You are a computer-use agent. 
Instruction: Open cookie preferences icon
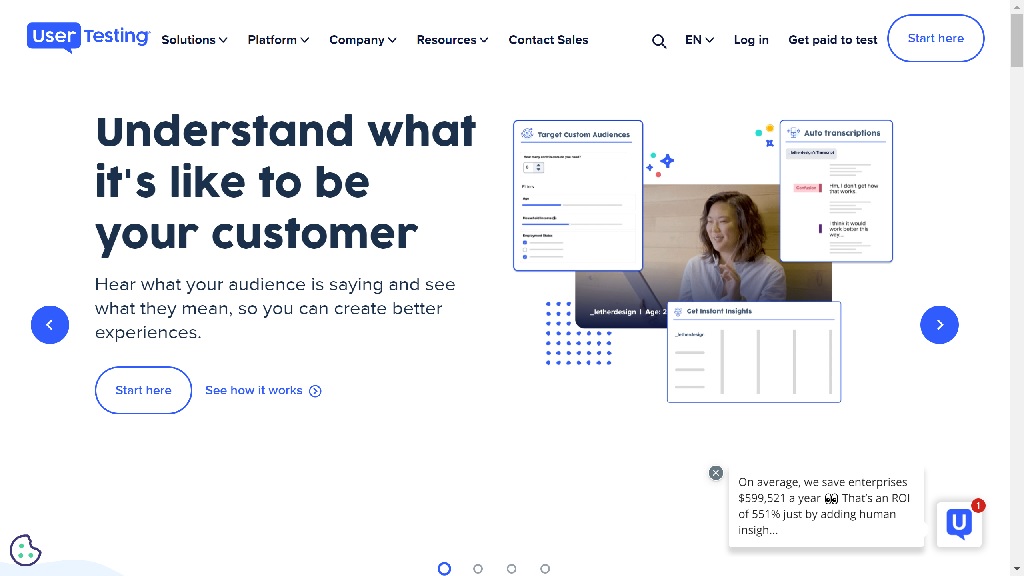[x=25, y=550]
